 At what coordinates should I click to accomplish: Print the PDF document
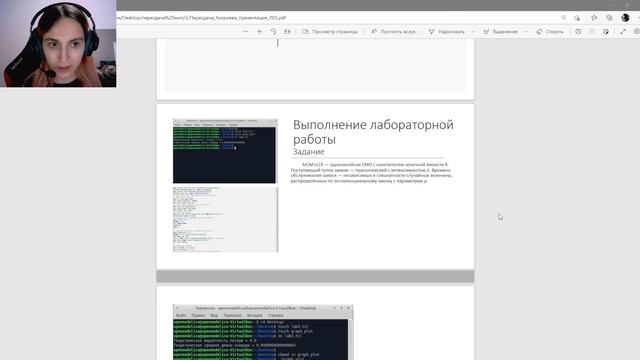578,31
